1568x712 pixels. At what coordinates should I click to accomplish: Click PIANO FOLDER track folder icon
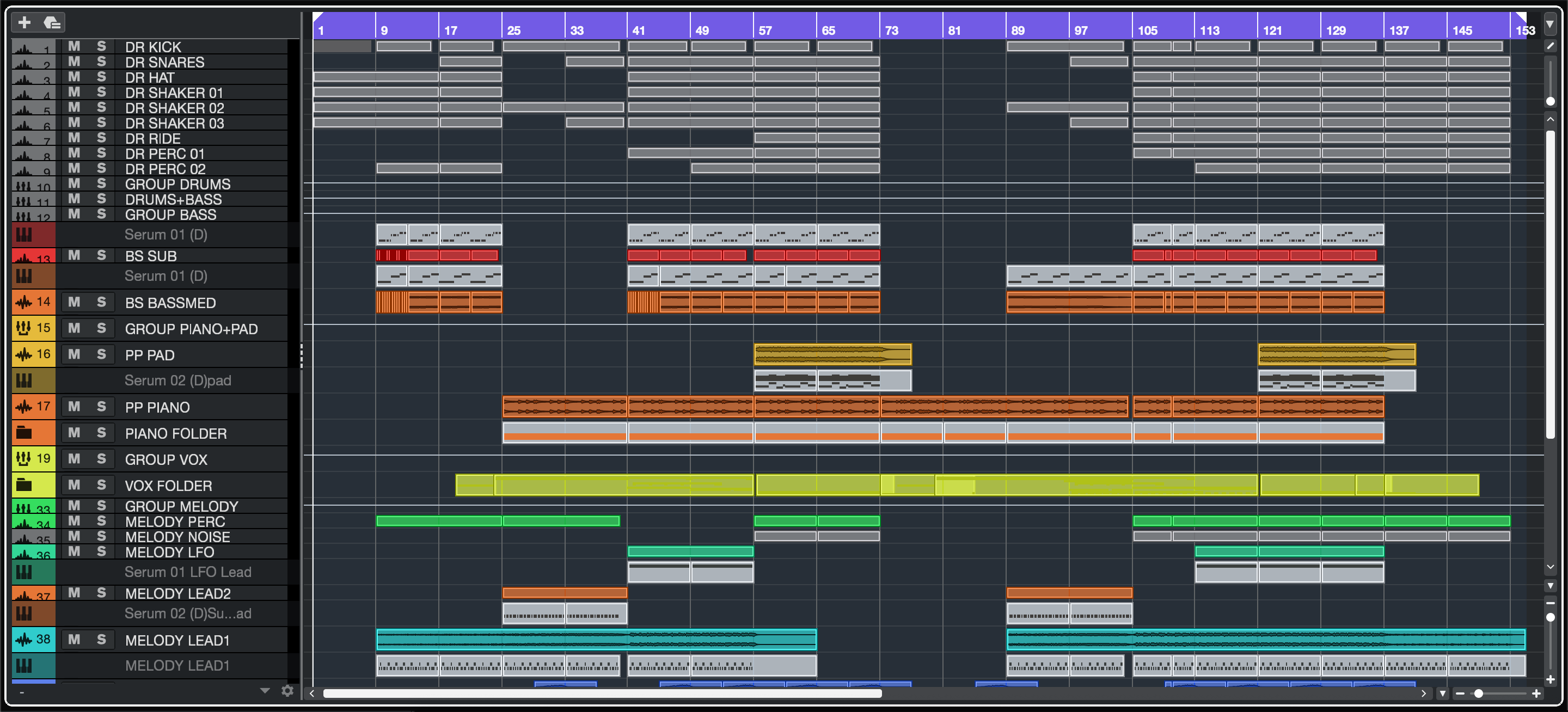(24, 433)
